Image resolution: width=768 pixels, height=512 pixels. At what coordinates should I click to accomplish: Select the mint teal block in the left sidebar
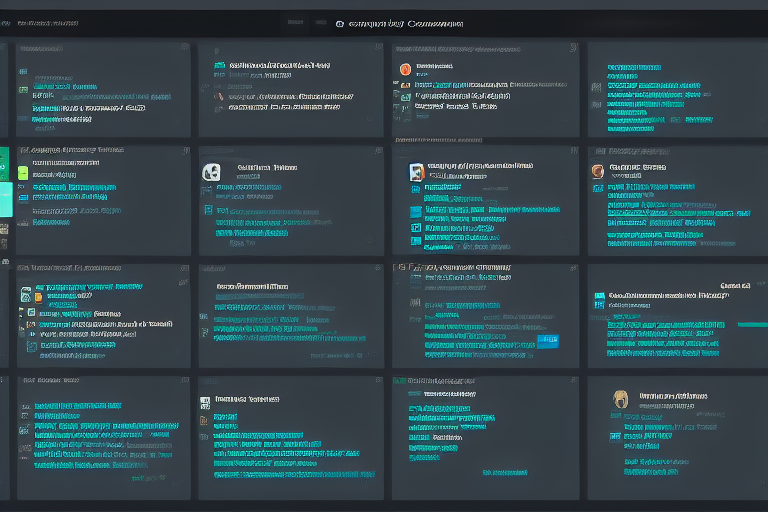tap(4, 198)
